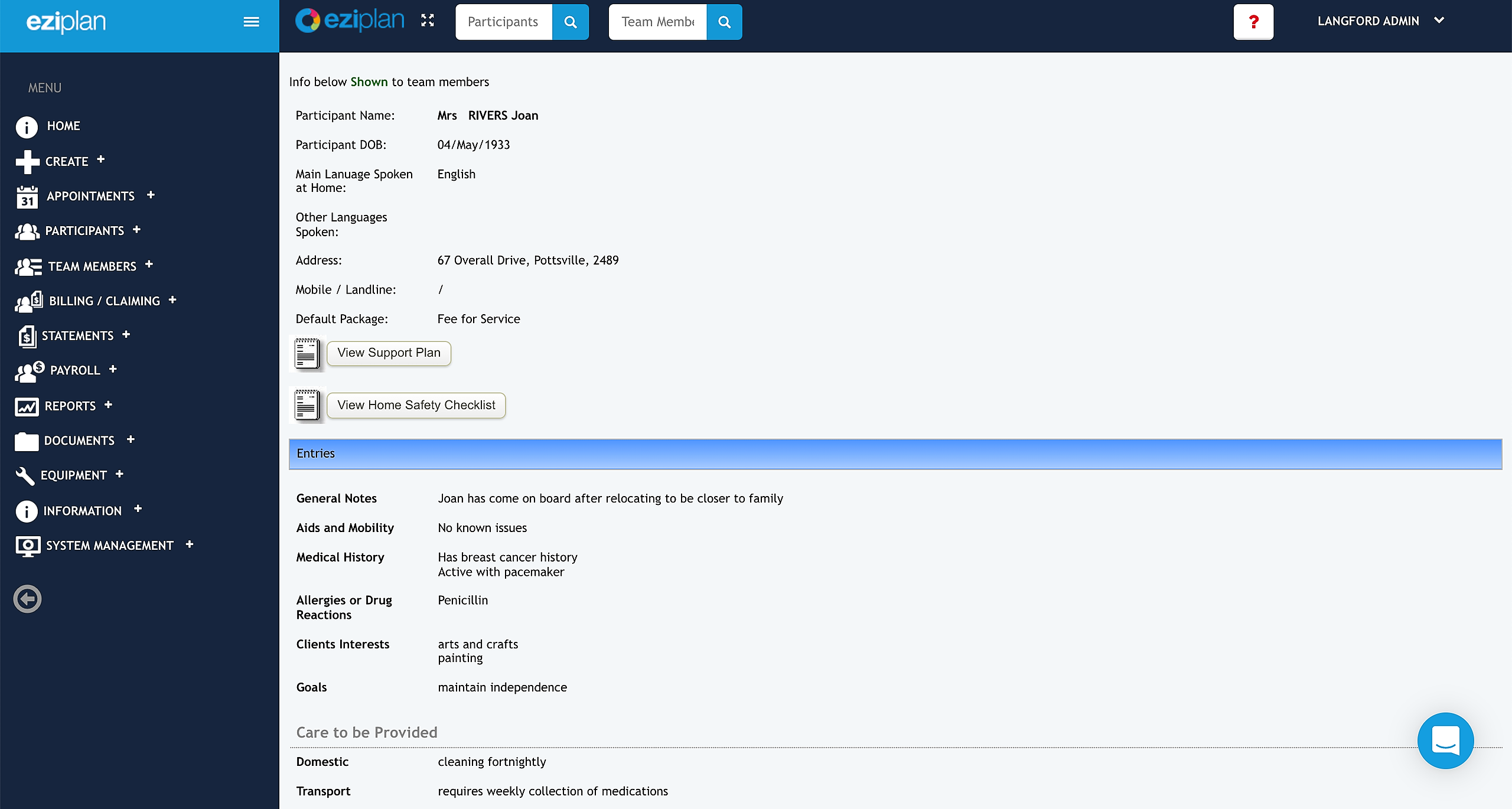This screenshot has height=809, width=1512.
Task: Click the hamburger menu icon in sidebar header
Action: click(x=251, y=22)
